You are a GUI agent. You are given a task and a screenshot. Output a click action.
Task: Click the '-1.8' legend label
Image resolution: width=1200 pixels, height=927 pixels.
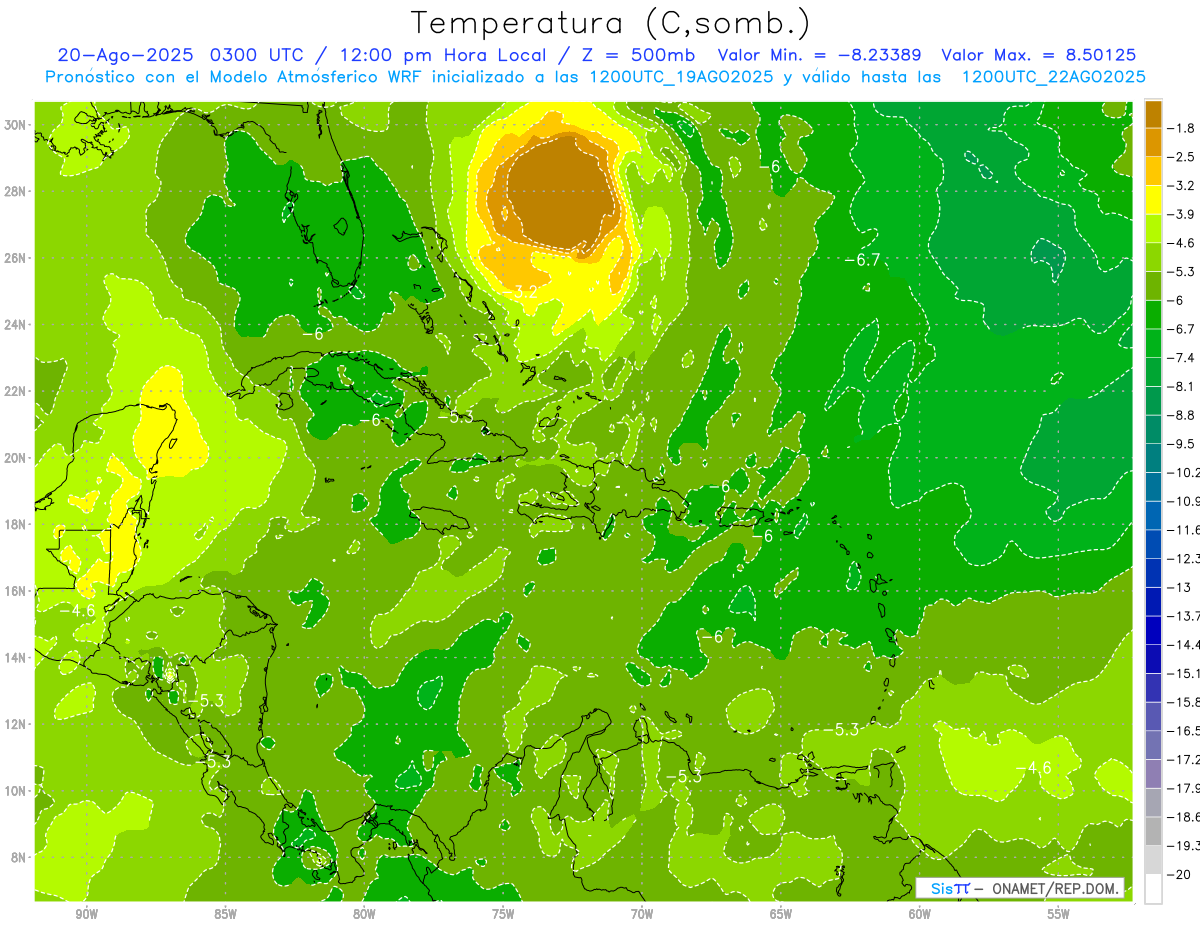tap(1181, 128)
